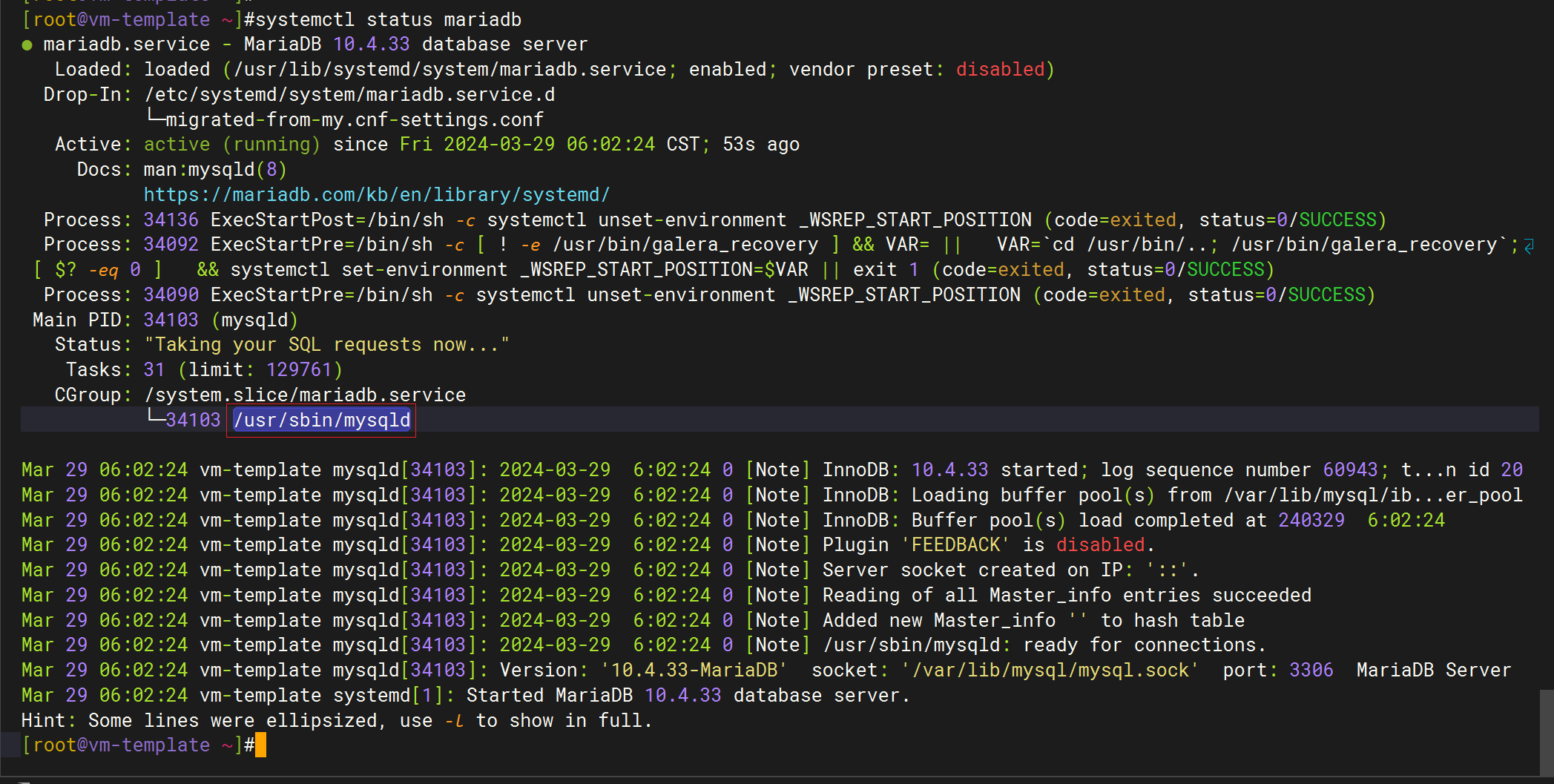Click the 'systemctl status mariadb' command text
This screenshot has width=1554, height=784.
pyautogui.click(x=388, y=20)
